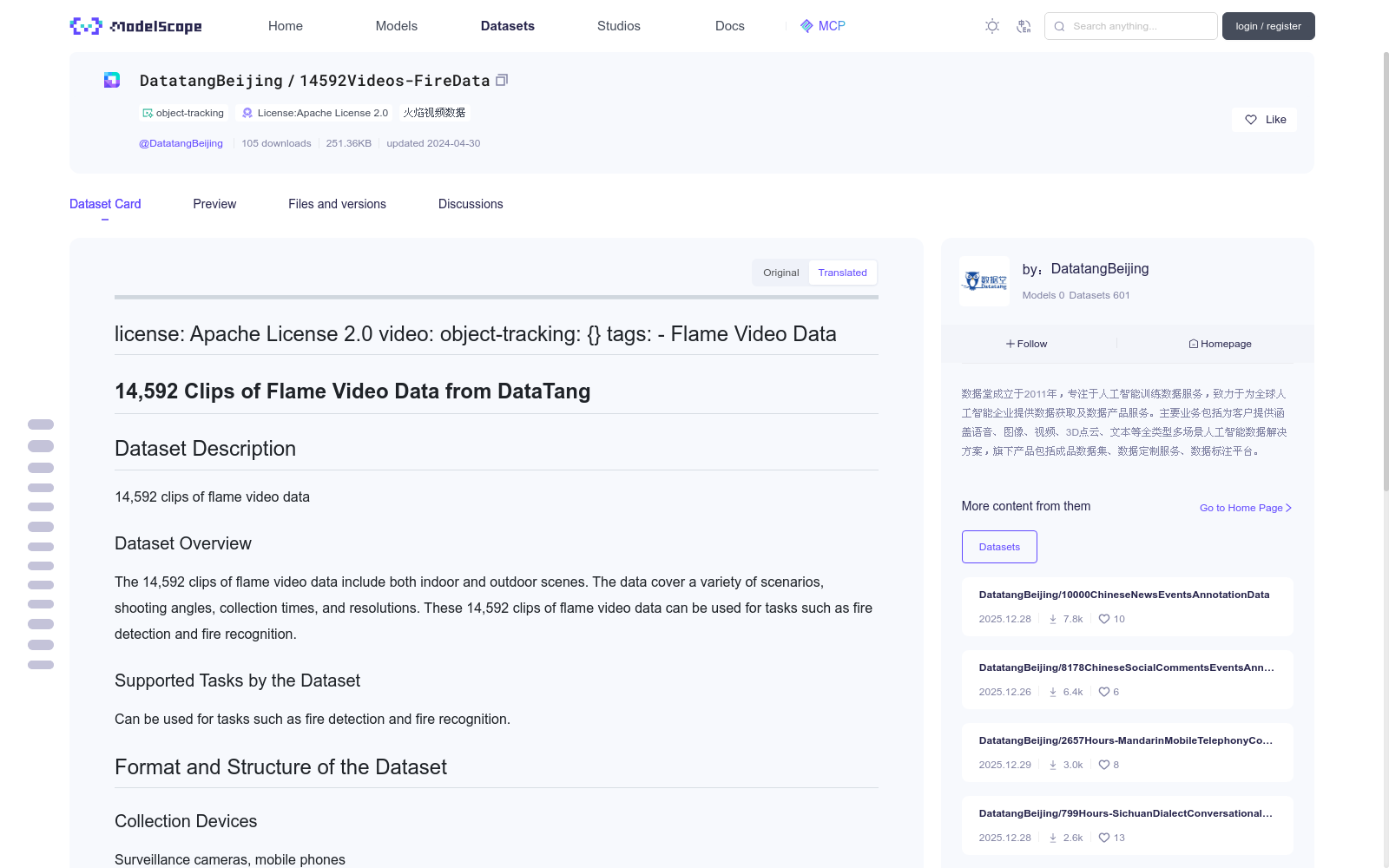
Task: Copy the dataset name with the copy icon
Action: [x=502, y=80]
